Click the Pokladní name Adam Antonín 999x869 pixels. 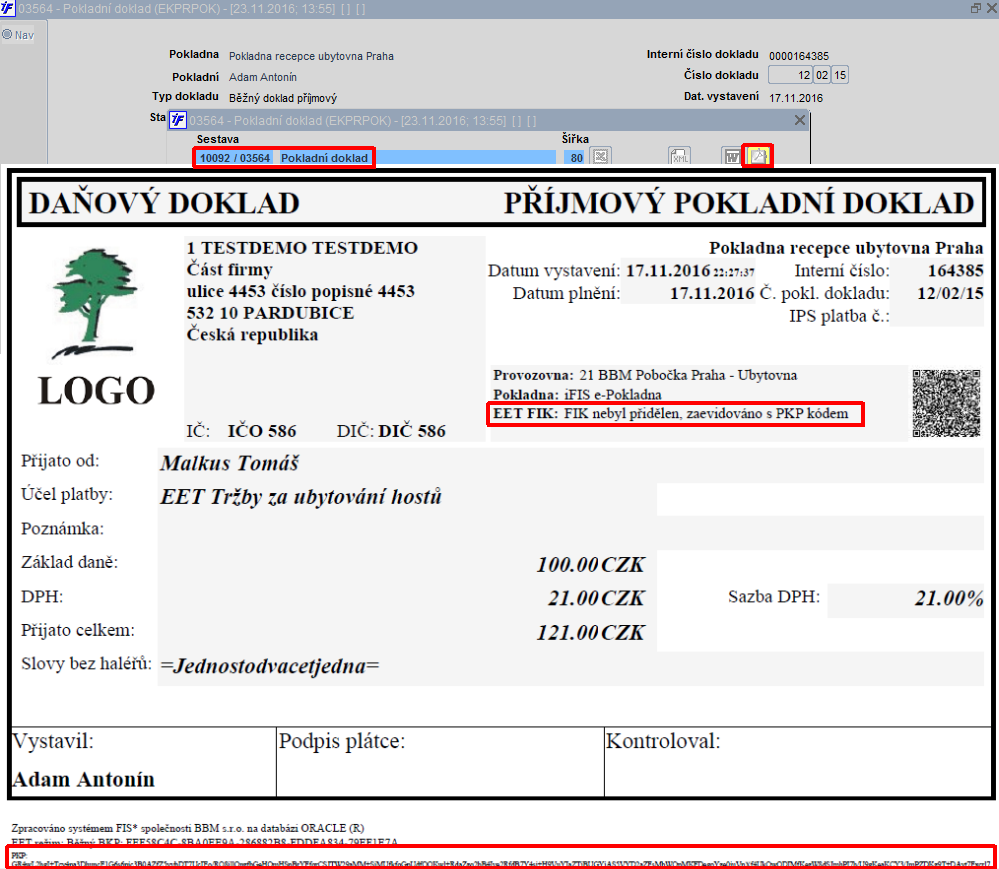(x=262, y=77)
